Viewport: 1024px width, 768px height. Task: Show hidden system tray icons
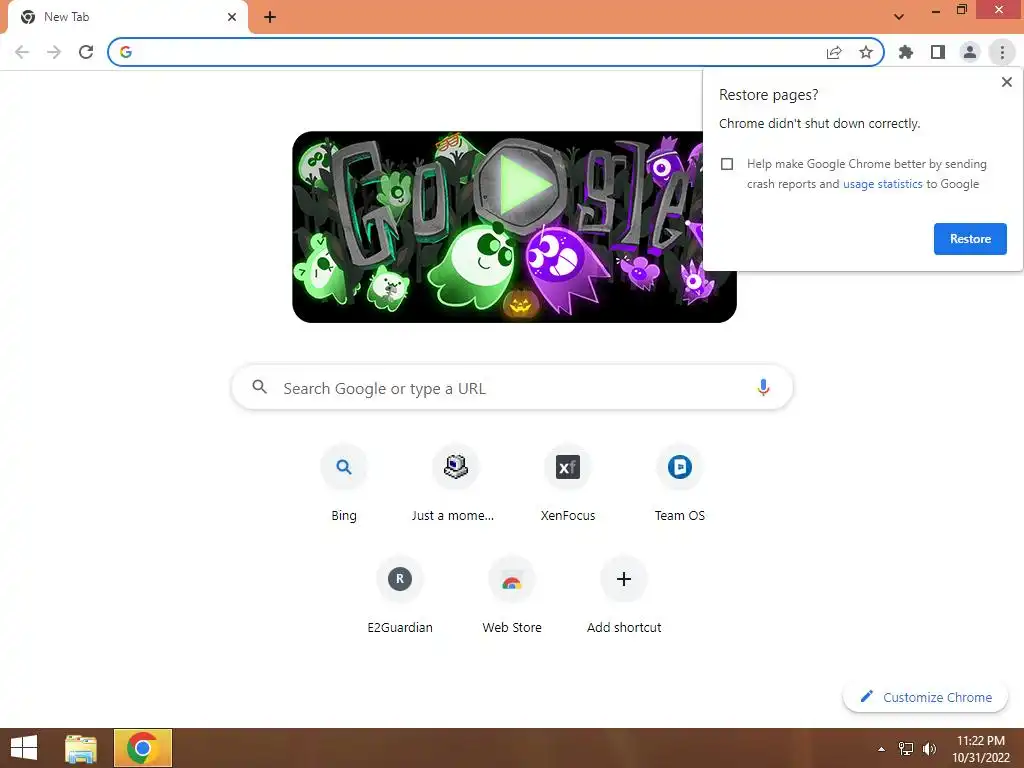(x=881, y=749)
